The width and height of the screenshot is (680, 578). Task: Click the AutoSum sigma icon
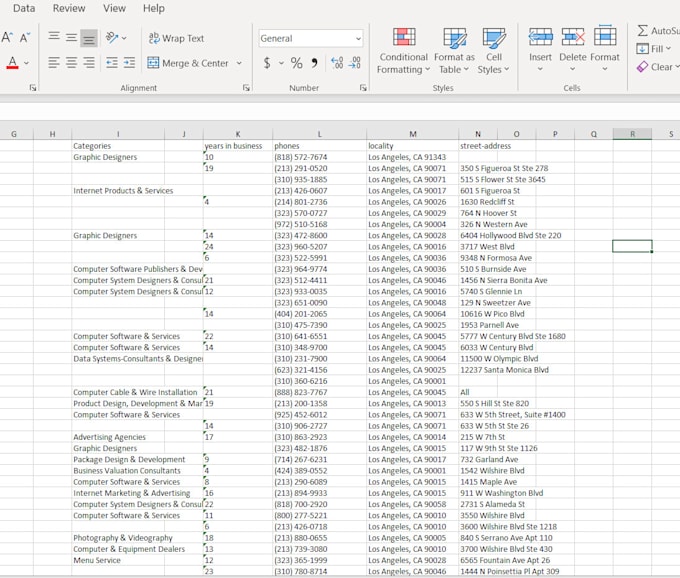(x=642, y=30)
